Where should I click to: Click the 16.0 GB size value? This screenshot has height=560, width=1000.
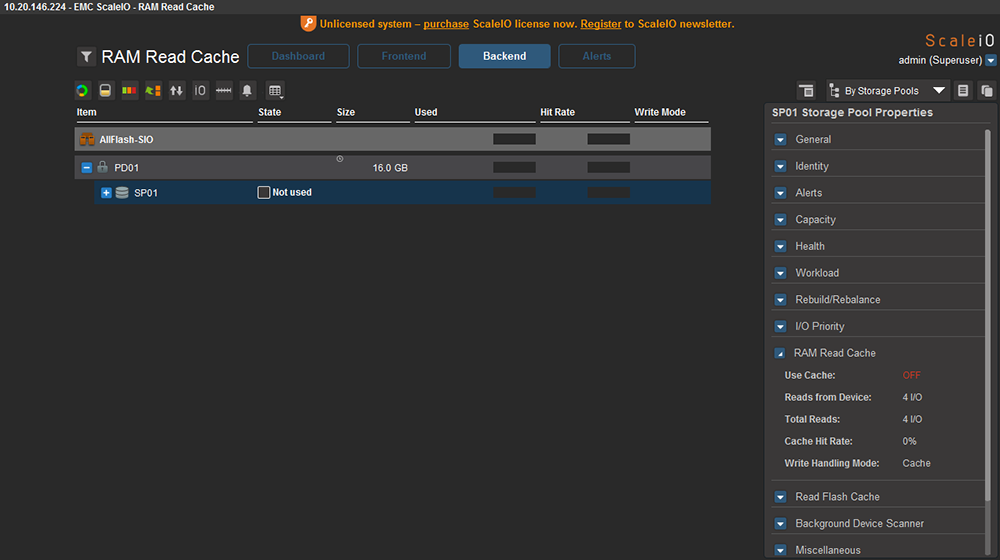coord(390,168)
